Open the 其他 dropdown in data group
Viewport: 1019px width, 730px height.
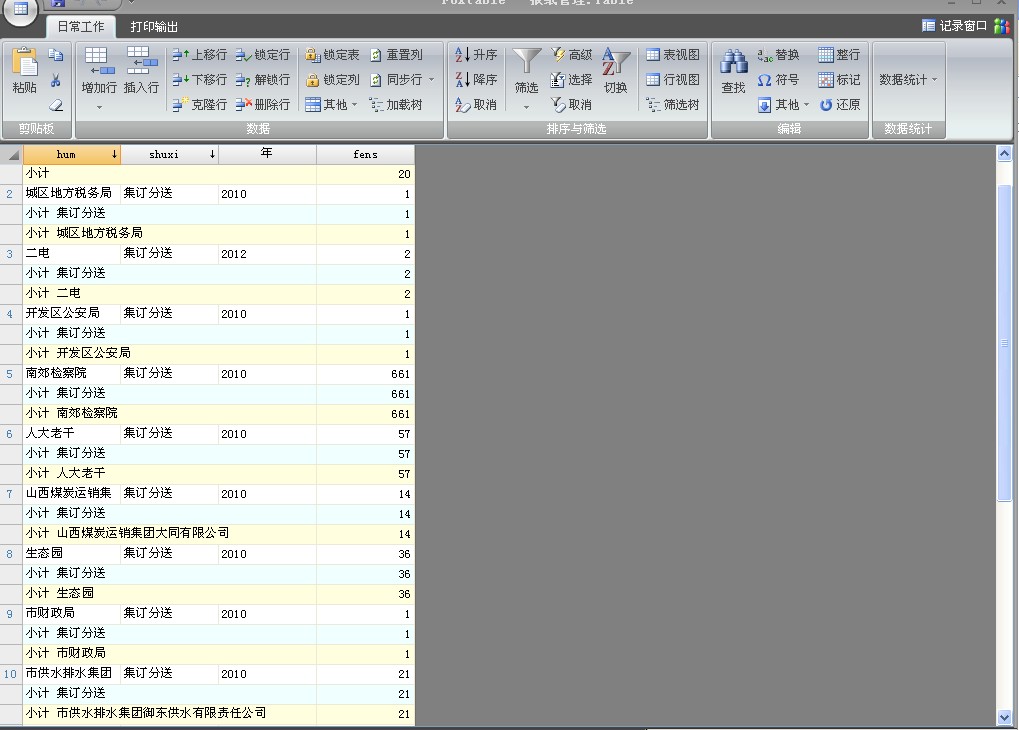(x=331, y=104)
